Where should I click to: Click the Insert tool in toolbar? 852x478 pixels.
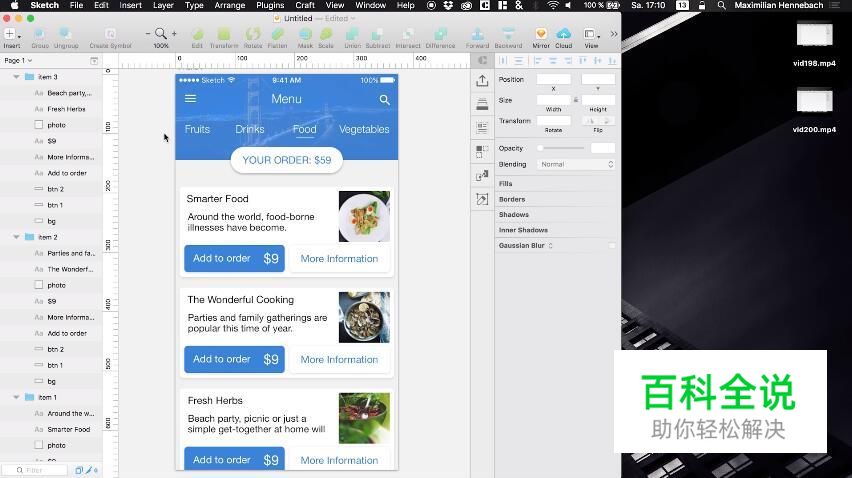pyautogui.click(x=11, y=34)
